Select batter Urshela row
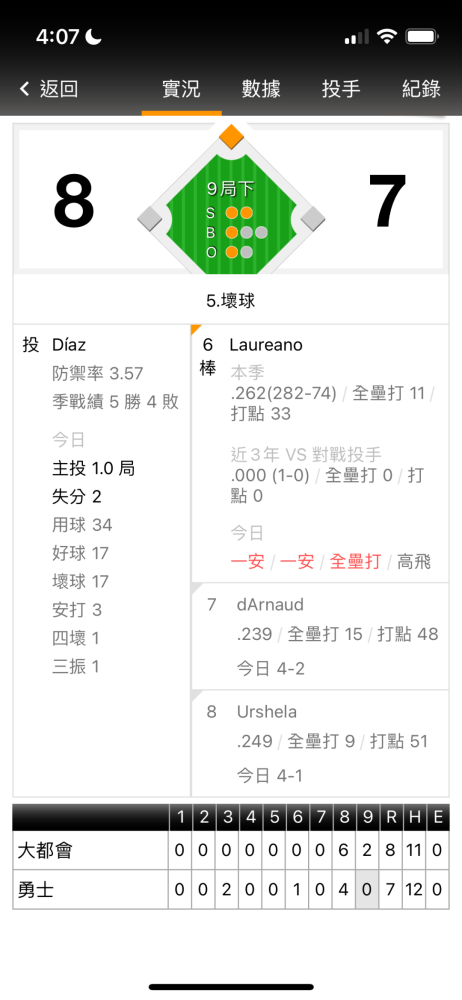462x1000 pixels. click(320, 743)
